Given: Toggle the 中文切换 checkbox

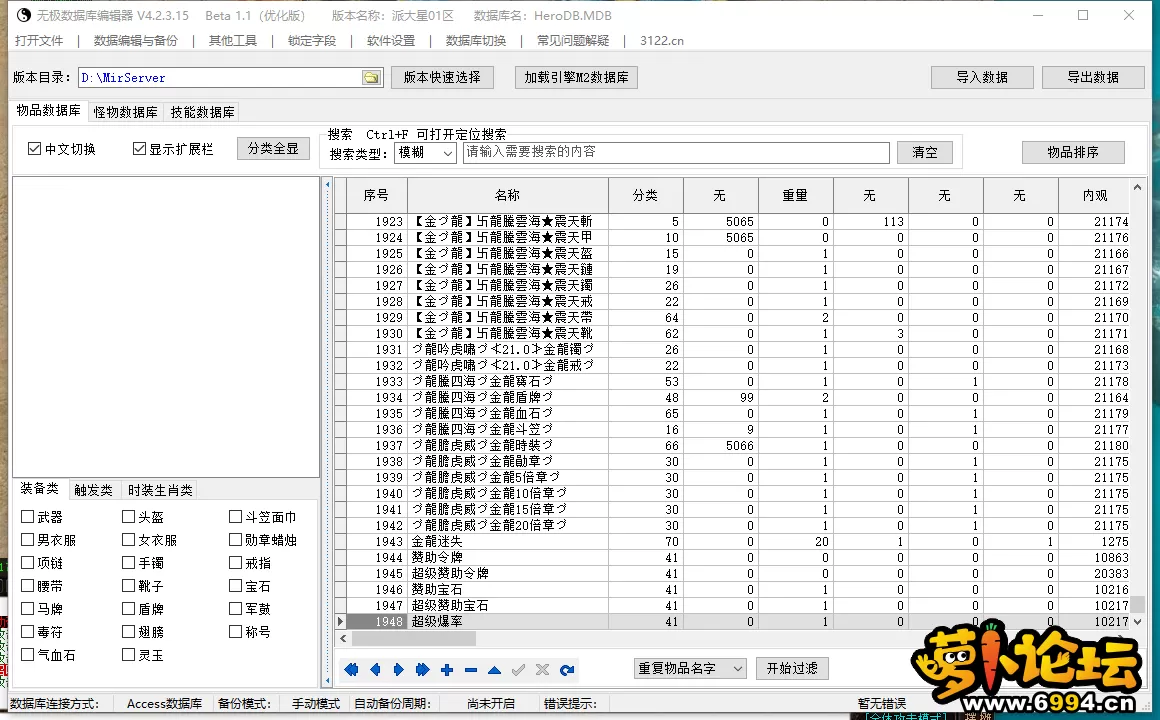Looking at the screenshot, I should pyautogui.click(x=34, y=149).
